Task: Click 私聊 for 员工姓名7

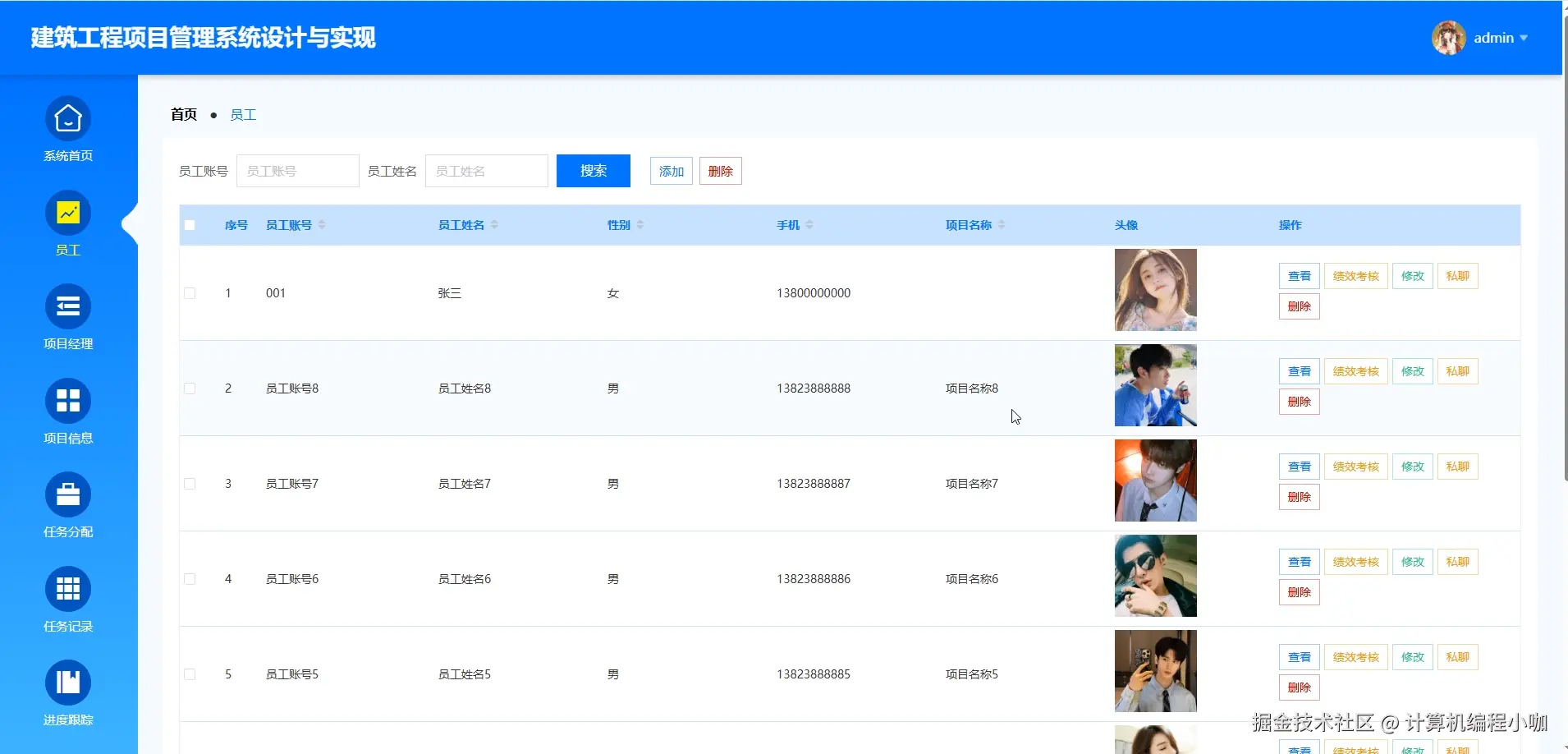Action: pyautogui.click(x=1458, y=467)
